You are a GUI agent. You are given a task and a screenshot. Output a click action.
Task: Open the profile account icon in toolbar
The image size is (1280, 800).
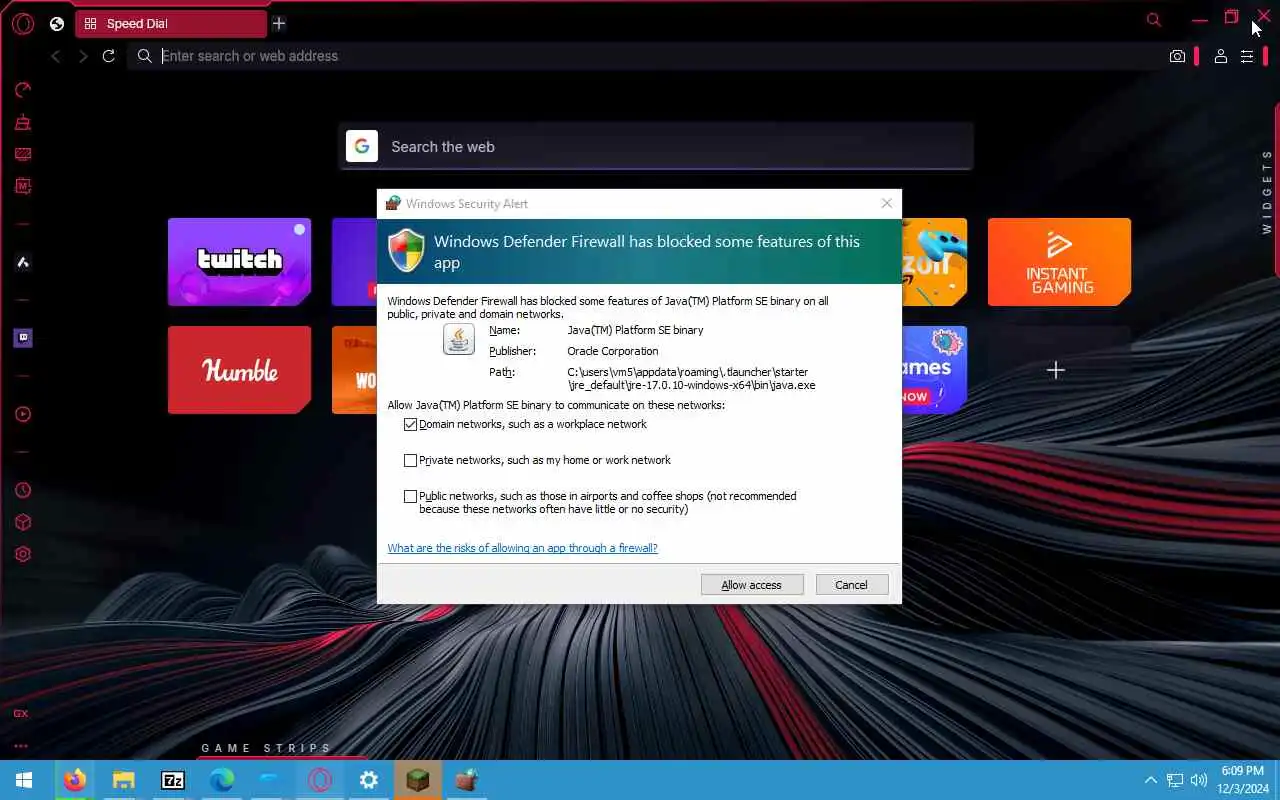point(1221,56)
